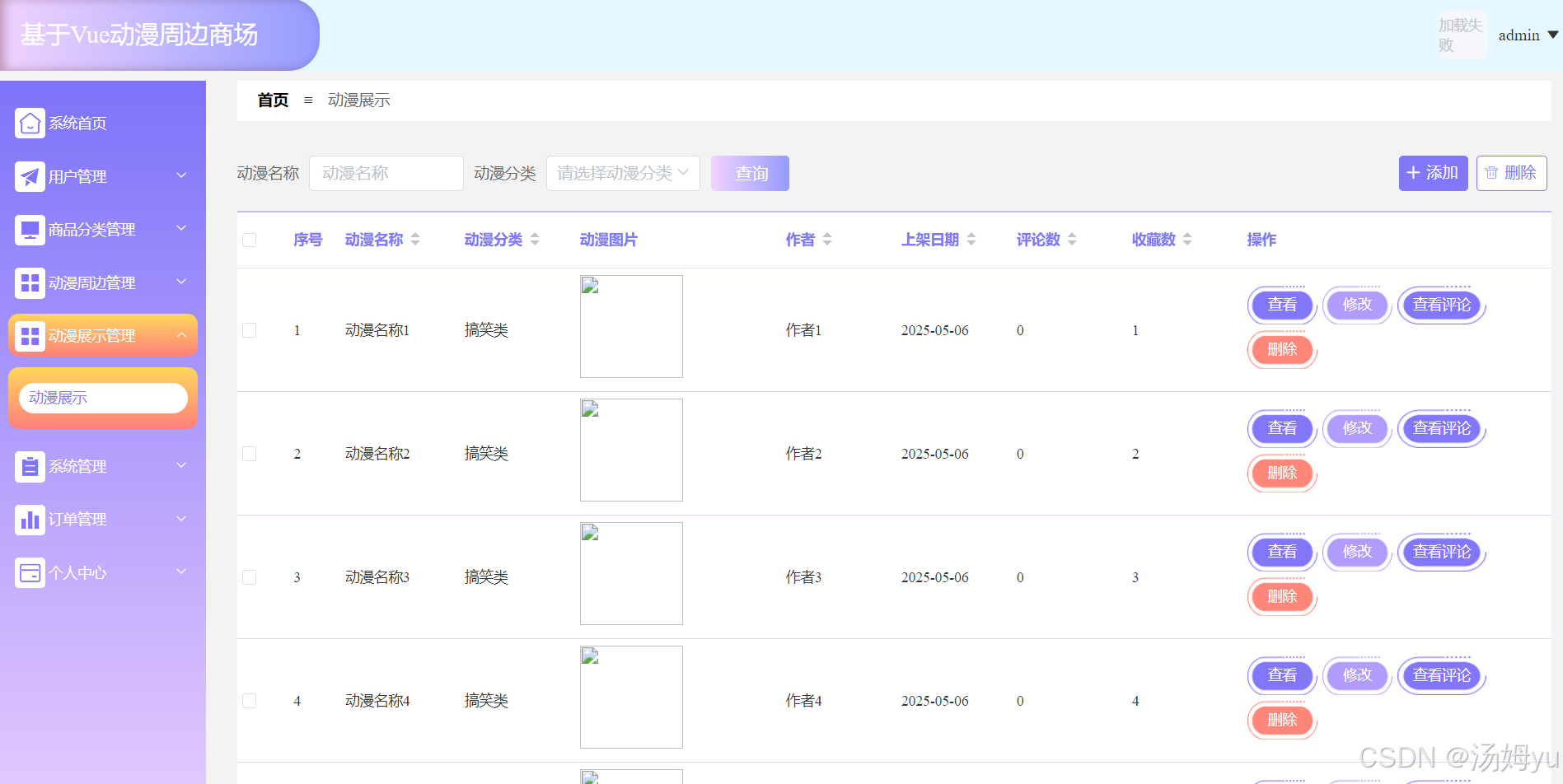Click the breadcrumb separator icon after 首页
Image resolution: width=1563 pixels, height=784 pixels.
(308, 100)
